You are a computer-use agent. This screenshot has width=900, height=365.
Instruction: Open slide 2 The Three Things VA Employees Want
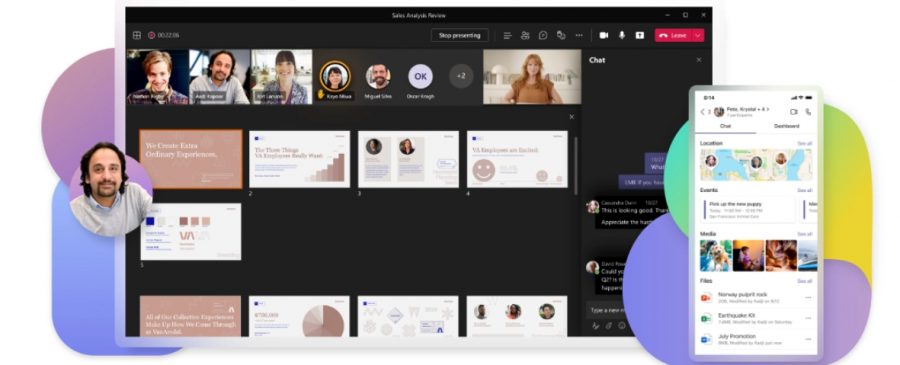(299, 159)
